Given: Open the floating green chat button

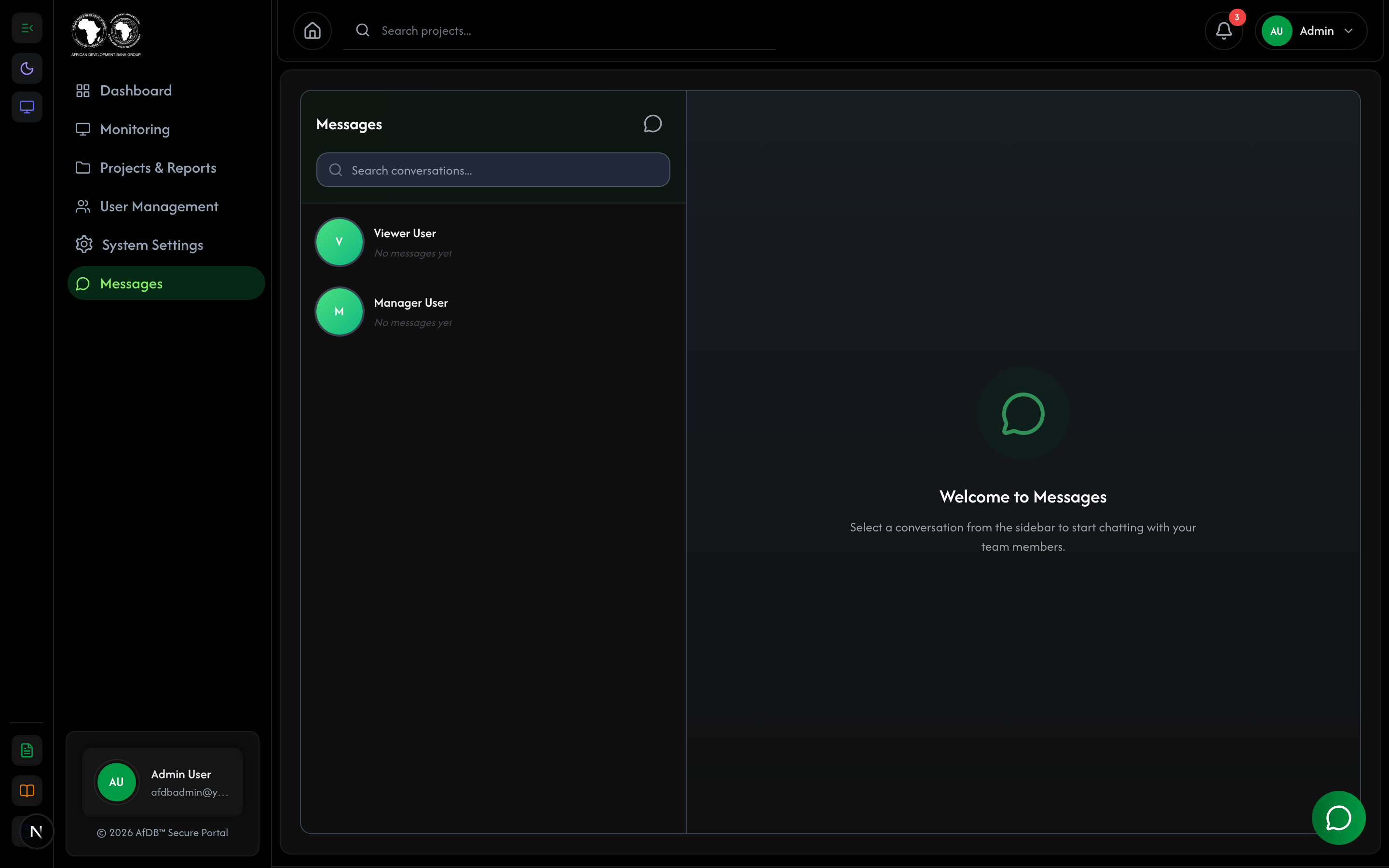Looking at the screenshot, I should click(x=1338, y=817).
